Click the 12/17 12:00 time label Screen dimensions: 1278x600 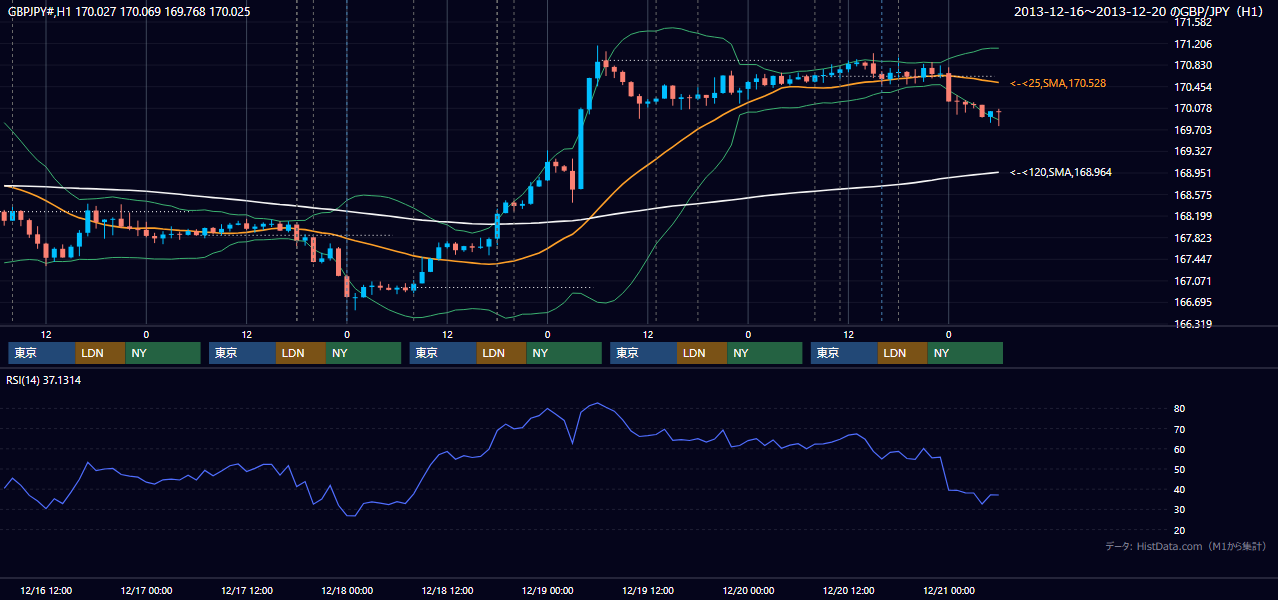point(246,590)
